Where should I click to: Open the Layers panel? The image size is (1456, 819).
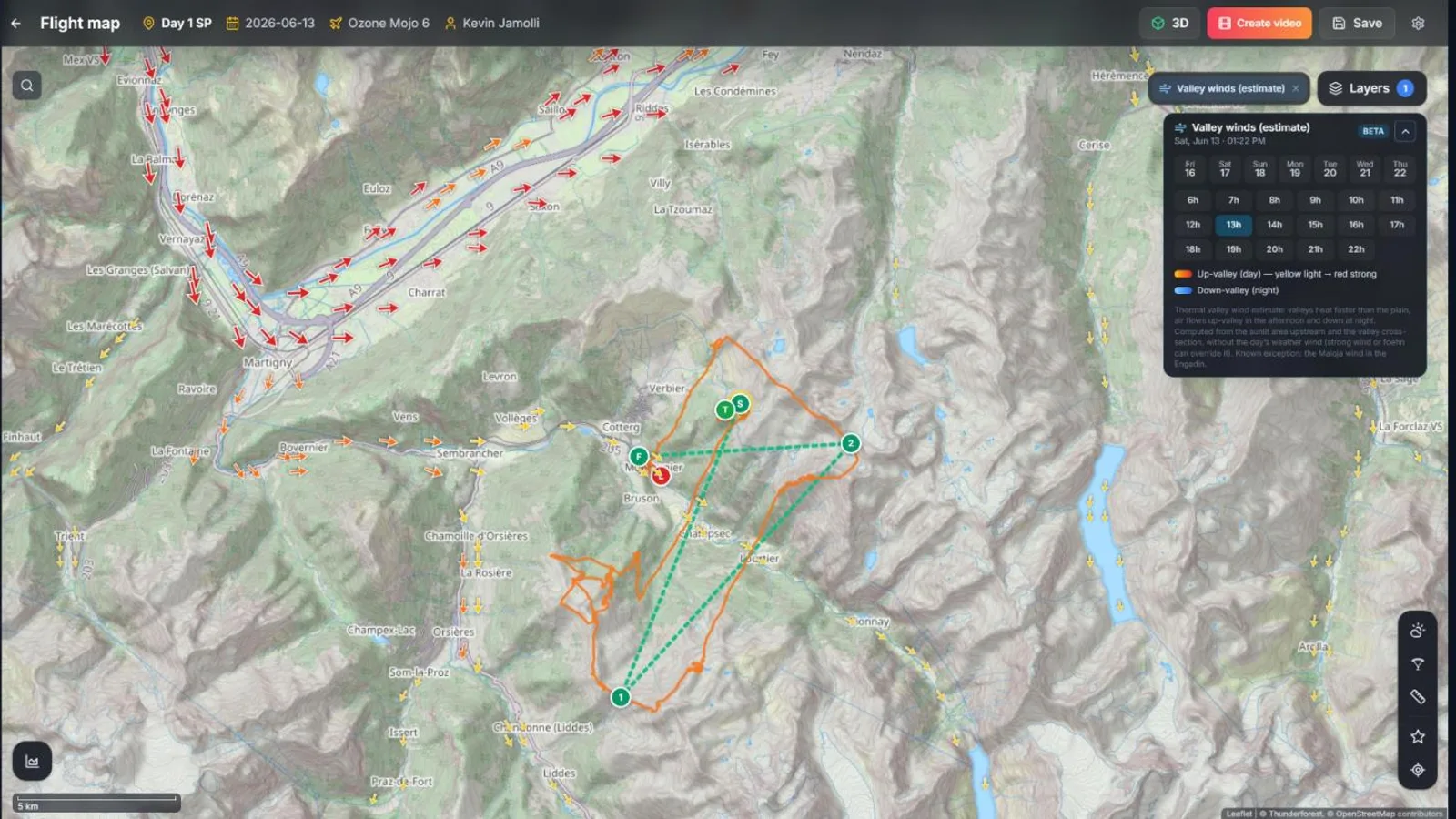(x=1370, y=88)
